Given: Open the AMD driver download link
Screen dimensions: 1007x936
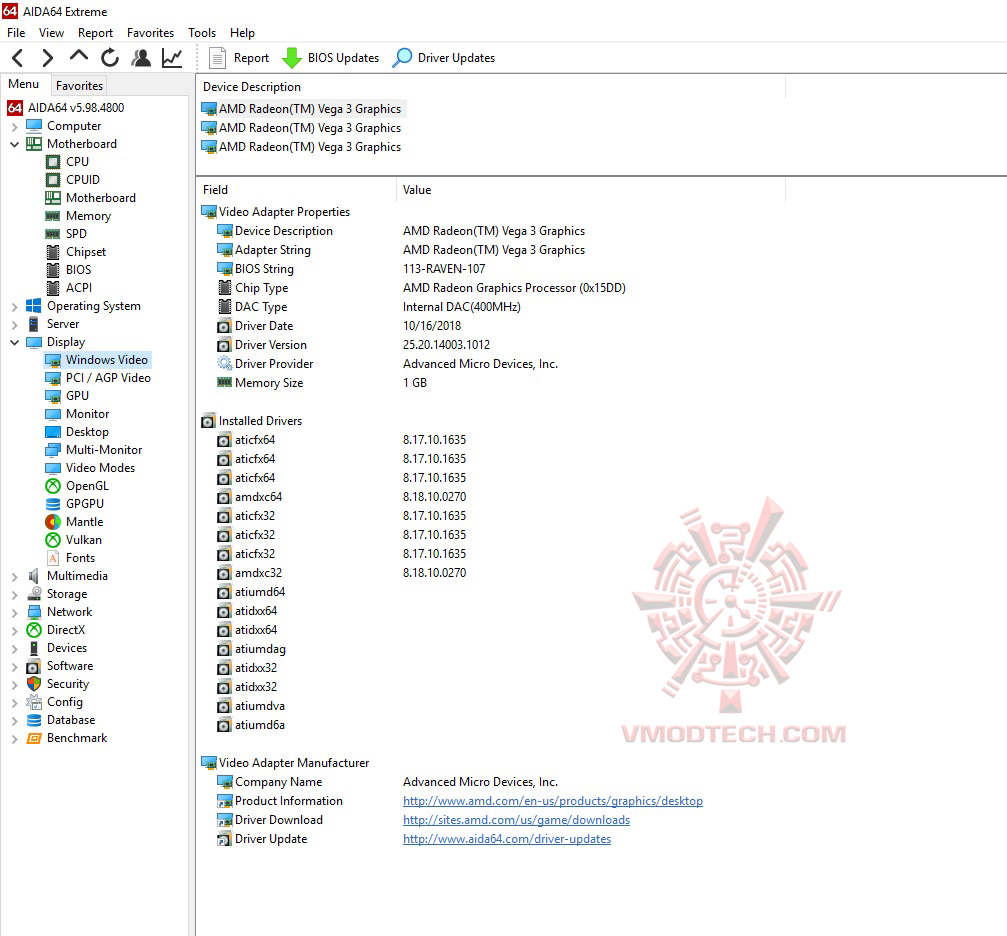Looking at the screenshot, I should click(x=516, y=820).
